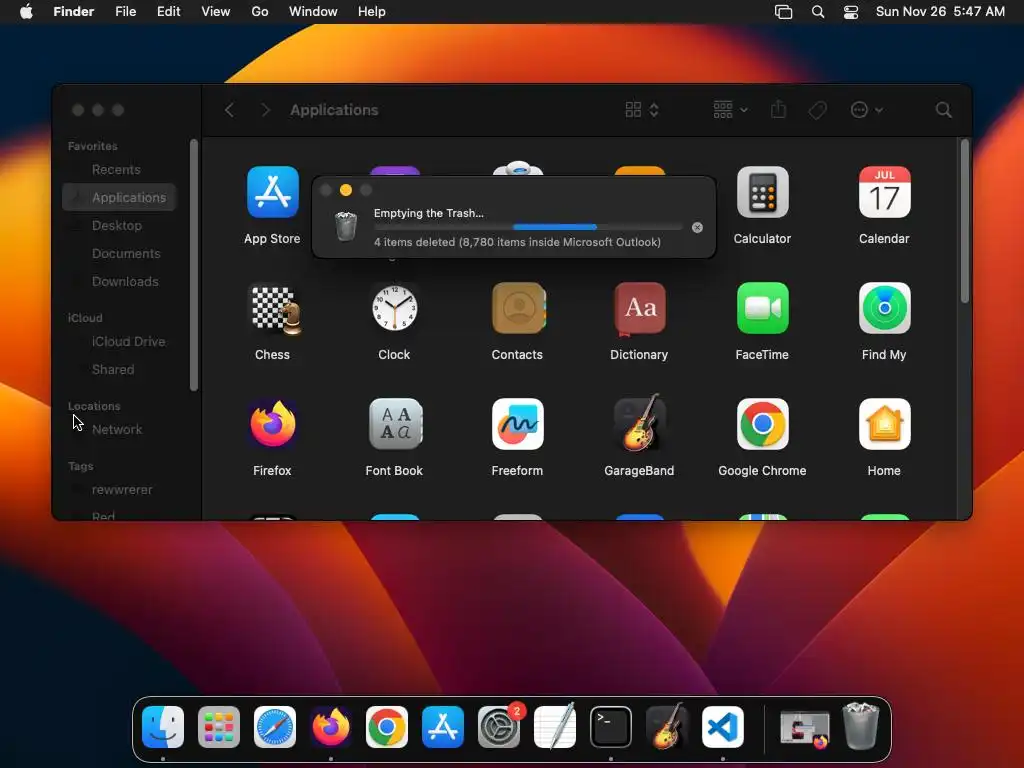Open Terminal from the Dock

(x=611, y=727)
